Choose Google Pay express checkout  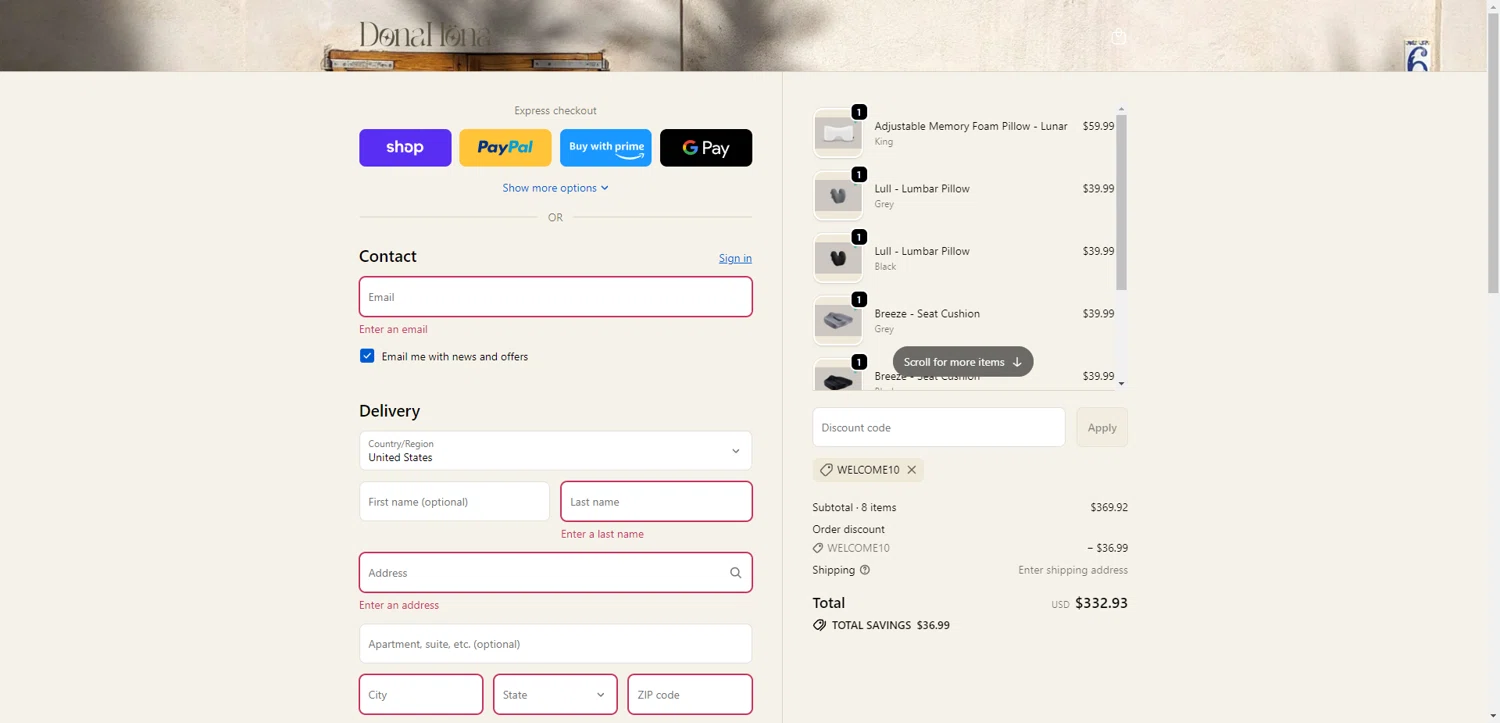[x=706, y=147]
